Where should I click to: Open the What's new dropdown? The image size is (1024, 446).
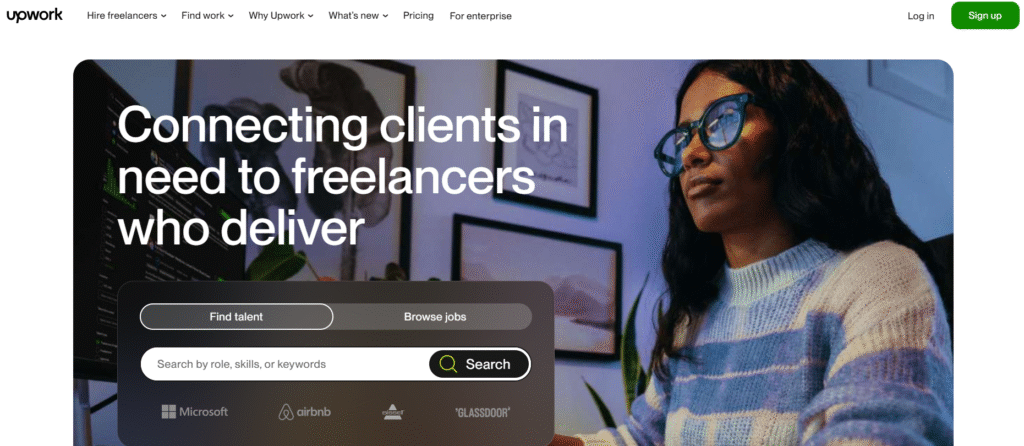(358, 16)
